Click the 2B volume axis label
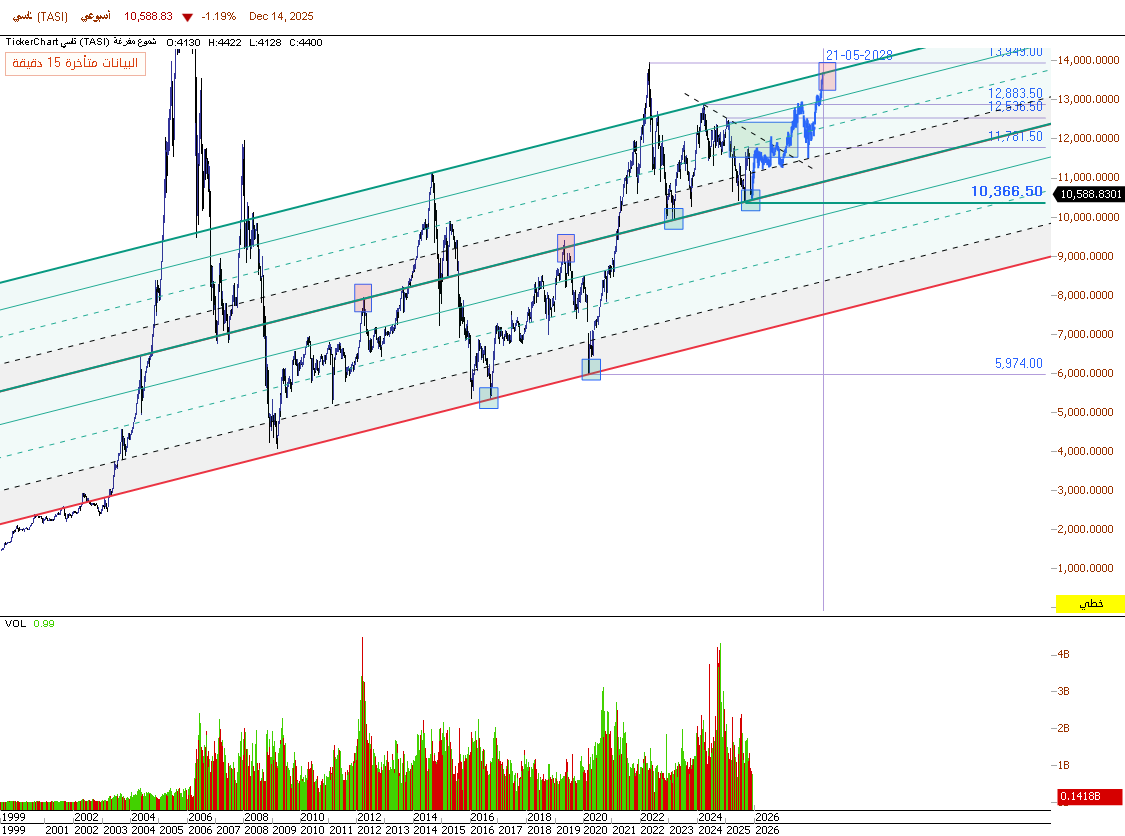This screenshot has width=1125, height=836. tap(1063, 728)
